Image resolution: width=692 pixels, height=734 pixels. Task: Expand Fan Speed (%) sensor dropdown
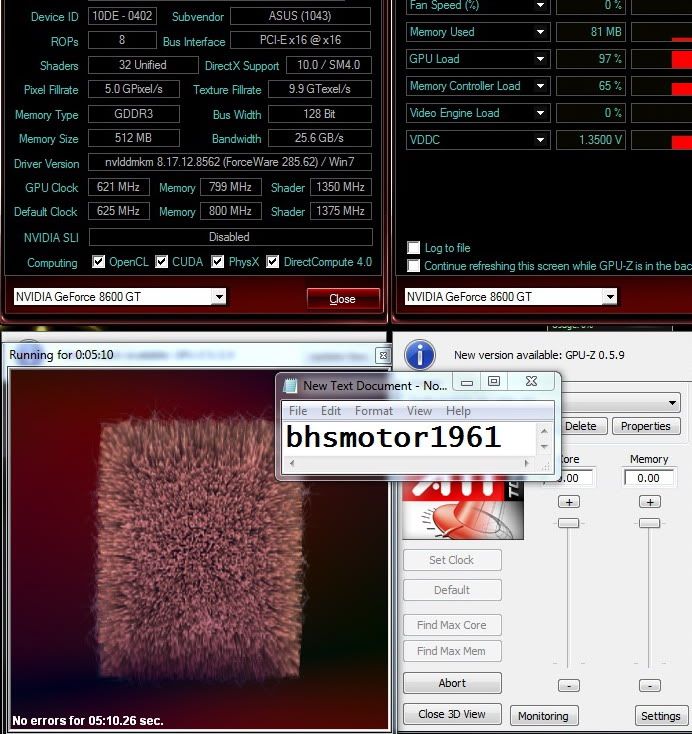tap(540, 5)
